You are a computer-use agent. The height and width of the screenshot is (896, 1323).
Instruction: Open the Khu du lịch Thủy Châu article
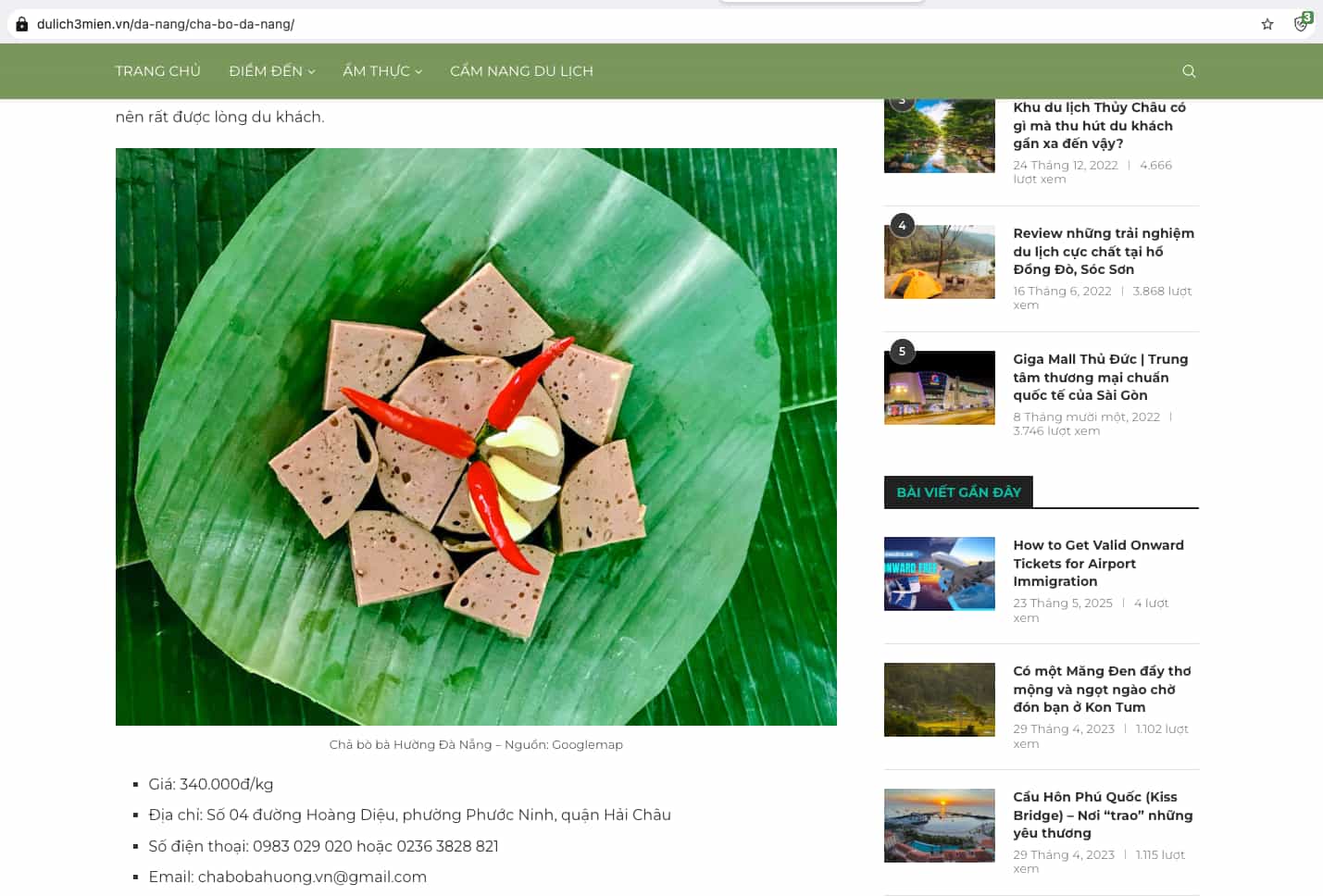1099,125
